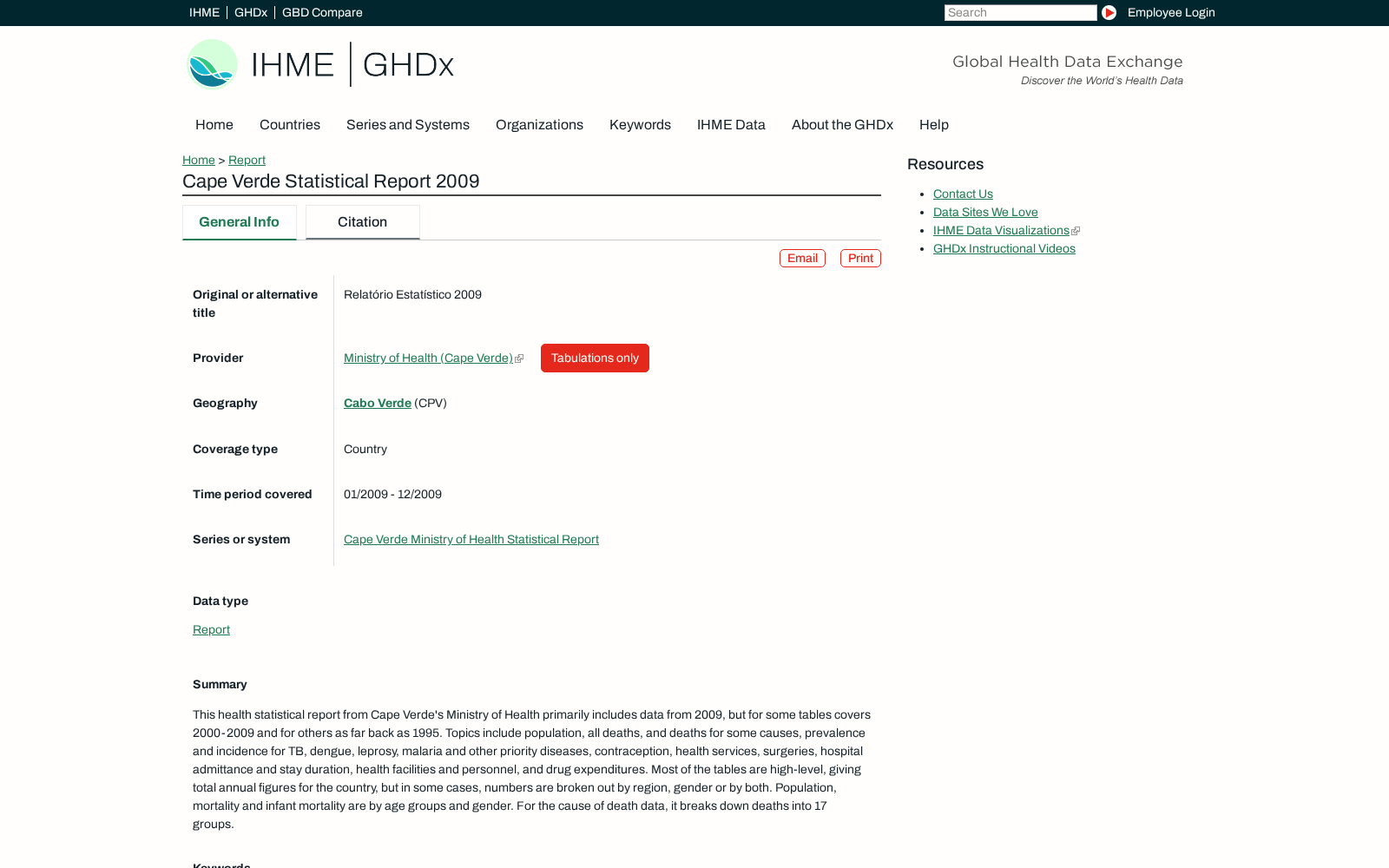Open Cape Verde Ministry of Health Statistical Report series

pyautogui.click(x=471, y=539)
